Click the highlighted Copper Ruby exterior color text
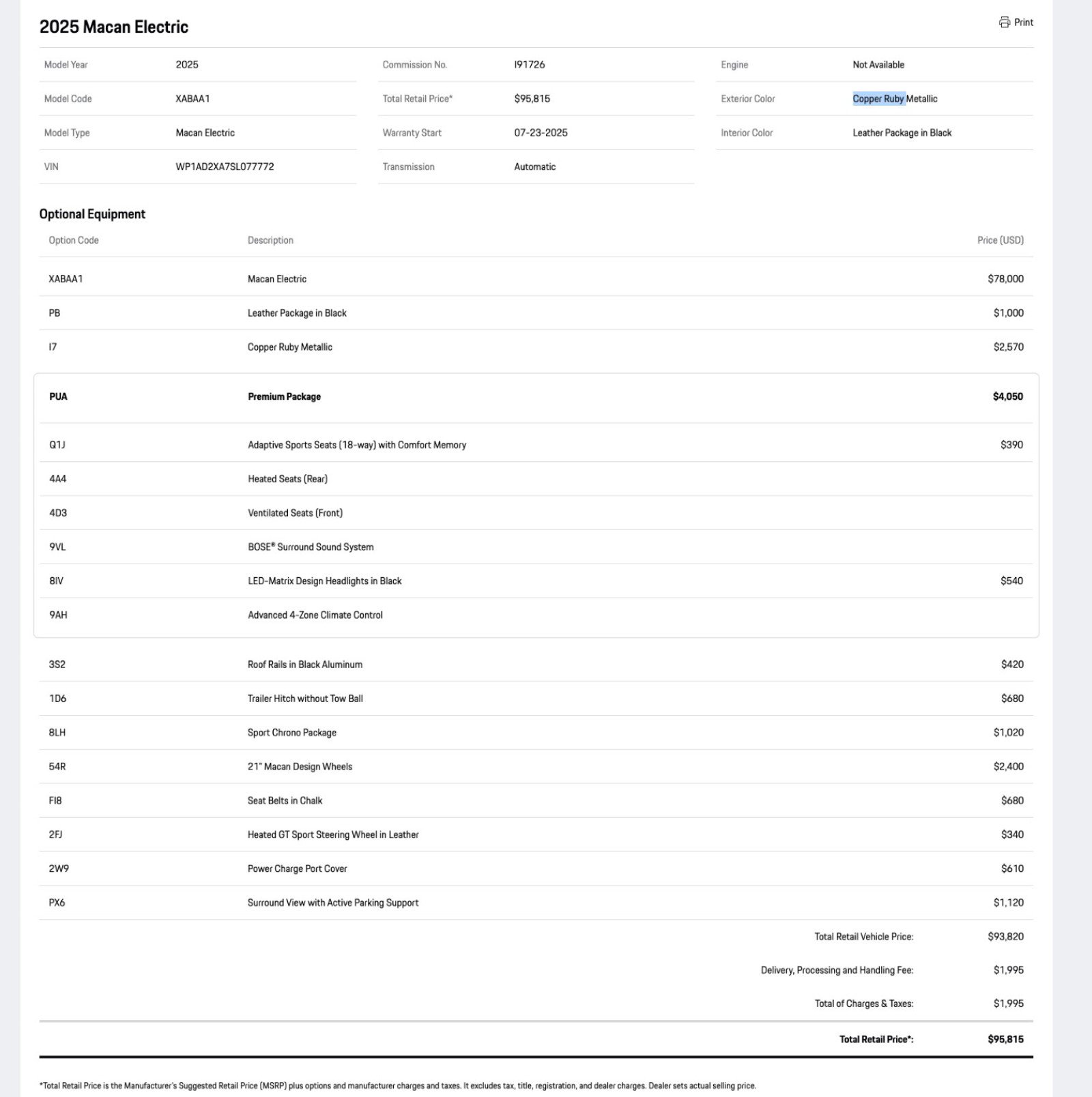Image resolution: width=1092 pixels, height=1097 pixels. pyautogui.click(x=878, y=99)
